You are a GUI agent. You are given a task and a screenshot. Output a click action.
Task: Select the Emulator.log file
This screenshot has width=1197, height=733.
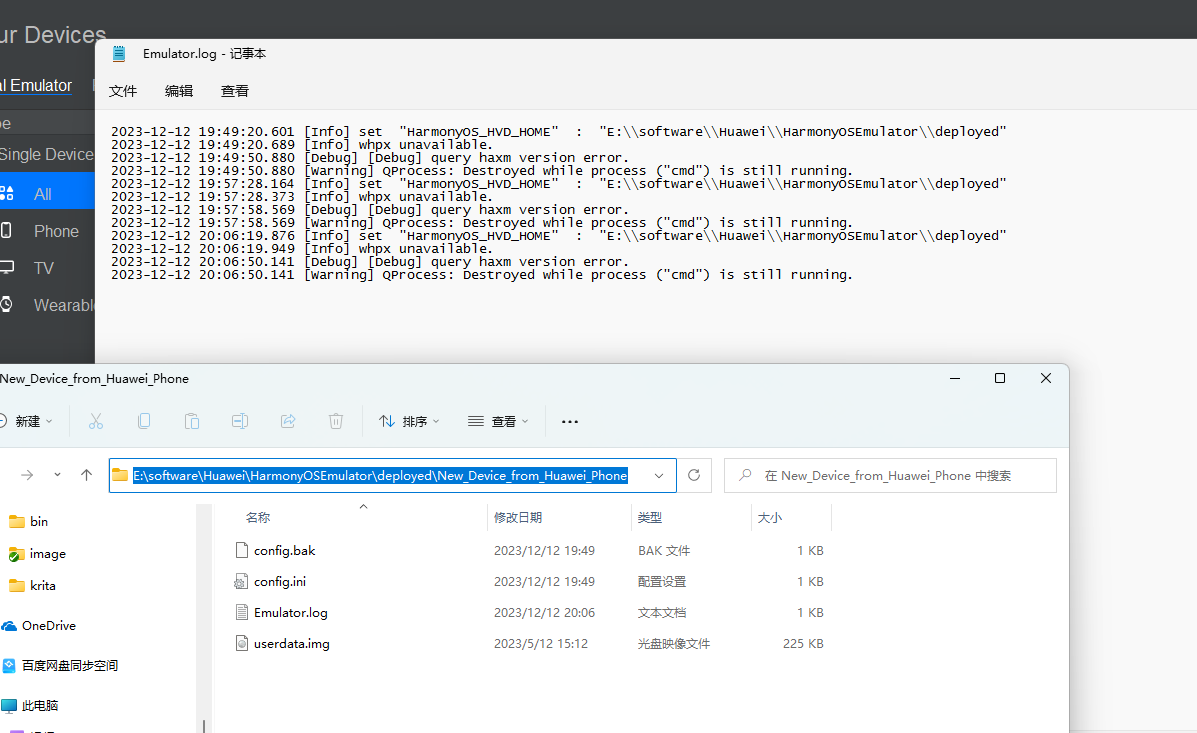tap(291, 612)
